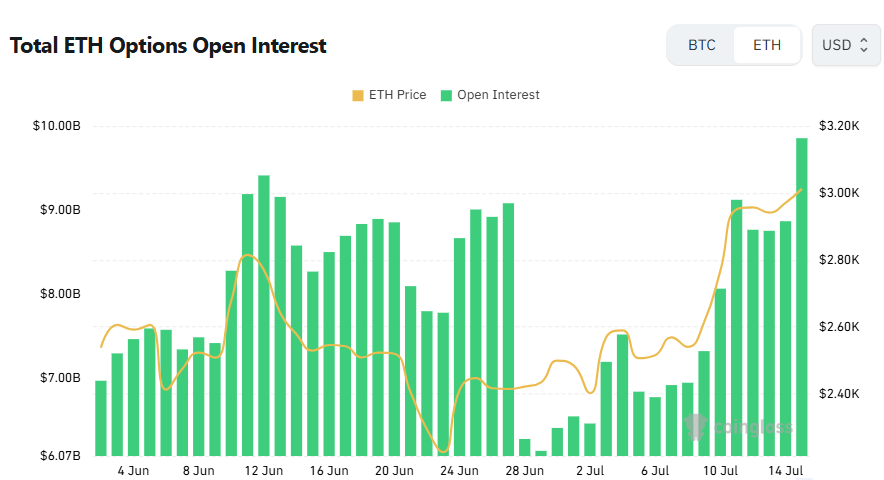884x480 pixels.
Task: Click the USD dropdown up-down arrows
Action: click(864, 45)
